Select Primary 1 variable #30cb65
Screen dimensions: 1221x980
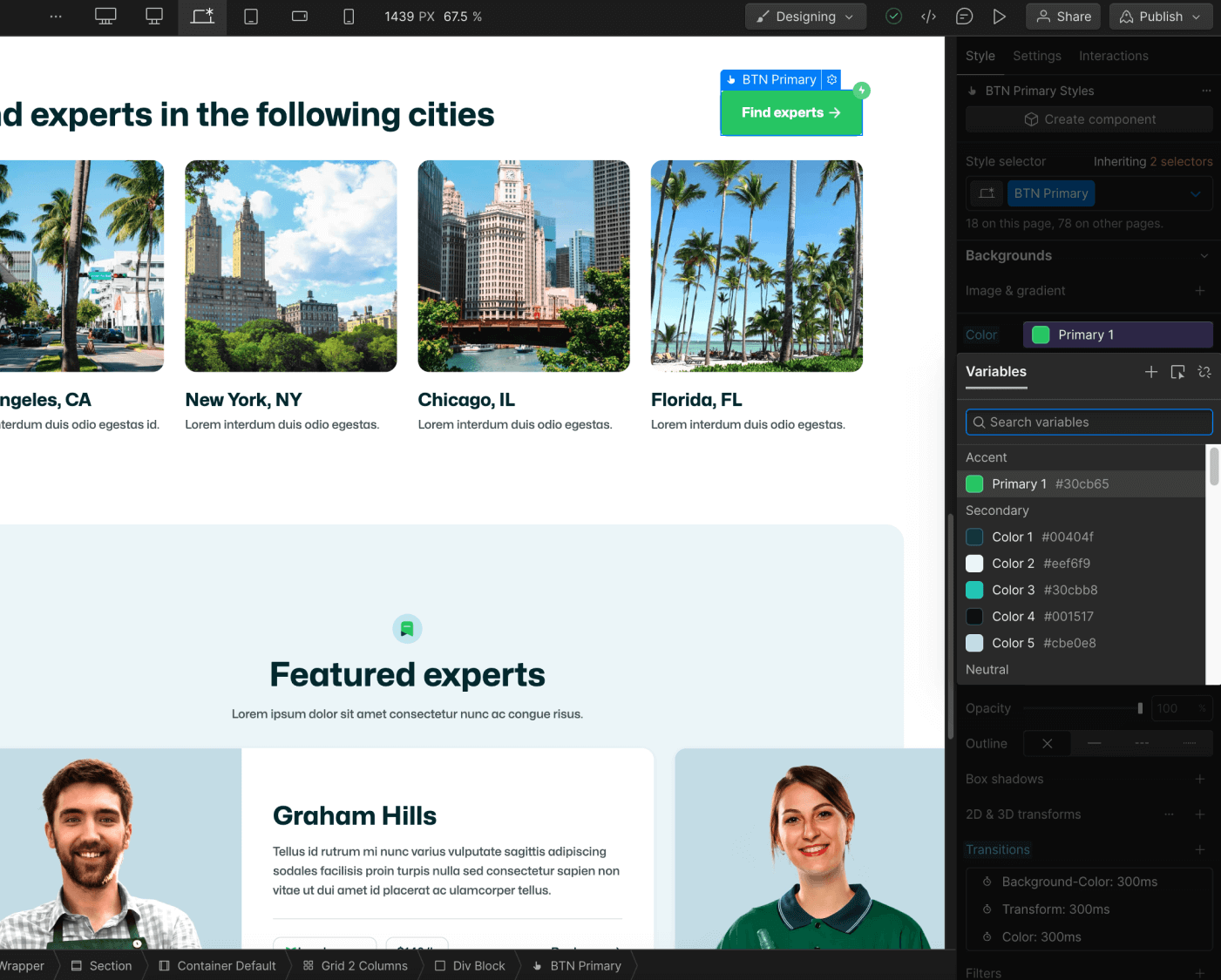[1081, 483]
